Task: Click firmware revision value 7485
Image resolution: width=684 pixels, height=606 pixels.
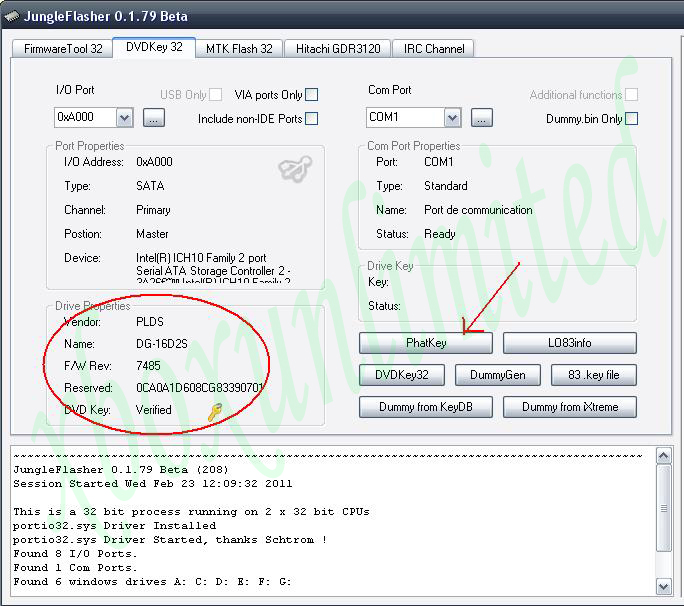Action: click(148, 366)
